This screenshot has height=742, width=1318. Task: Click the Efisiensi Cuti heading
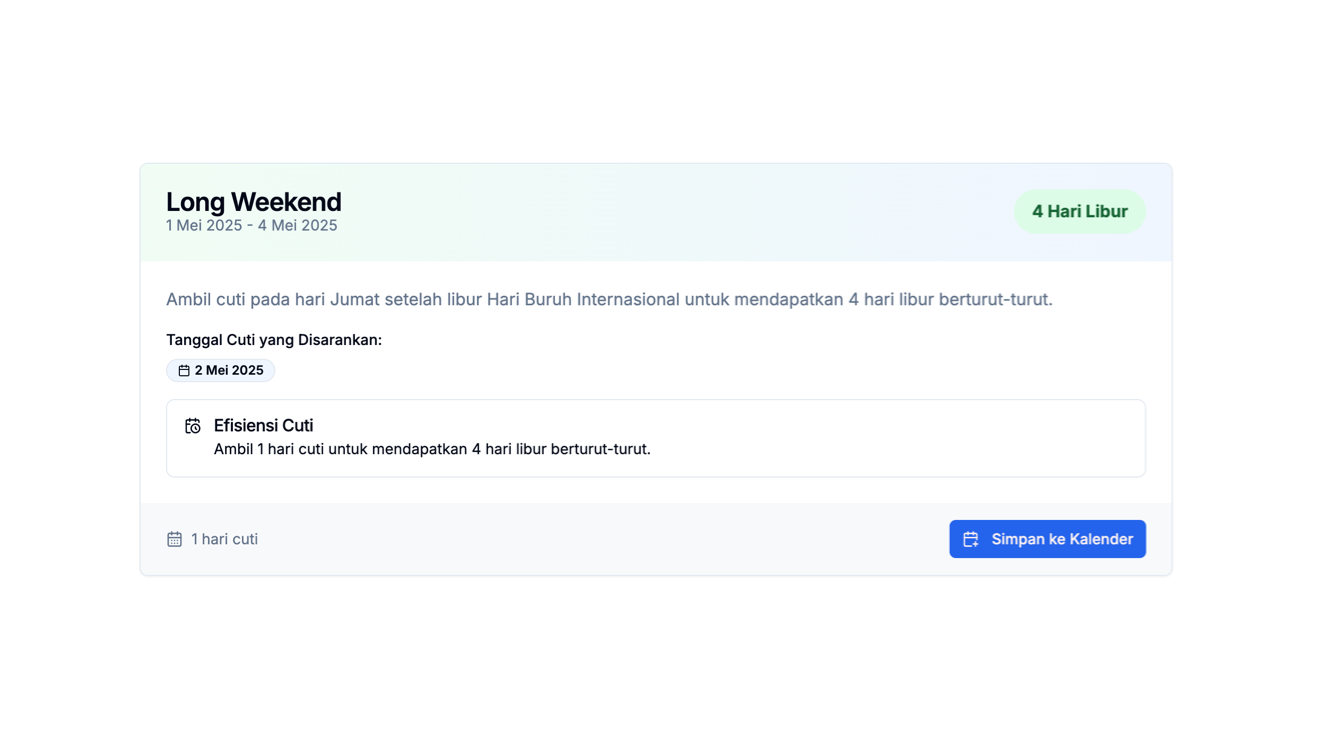pos(263,425)
